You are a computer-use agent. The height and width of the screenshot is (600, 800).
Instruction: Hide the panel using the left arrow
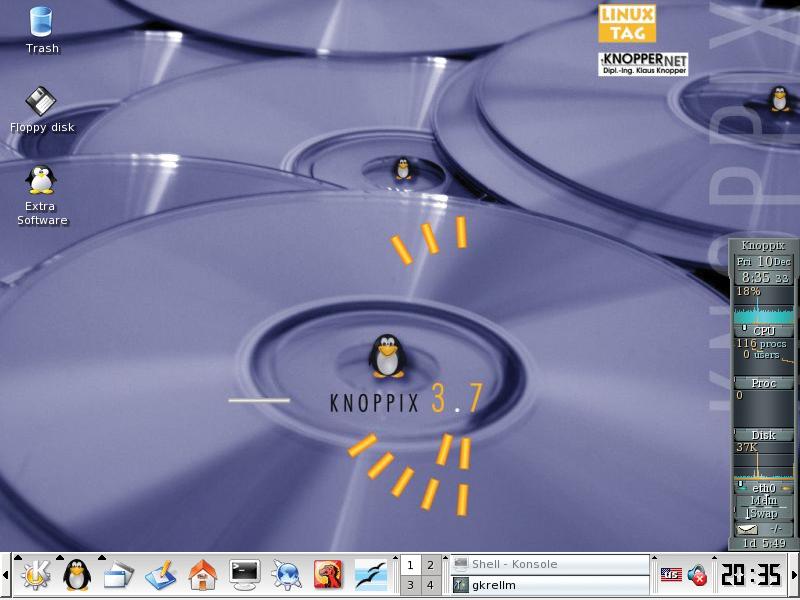pos(6,576)
